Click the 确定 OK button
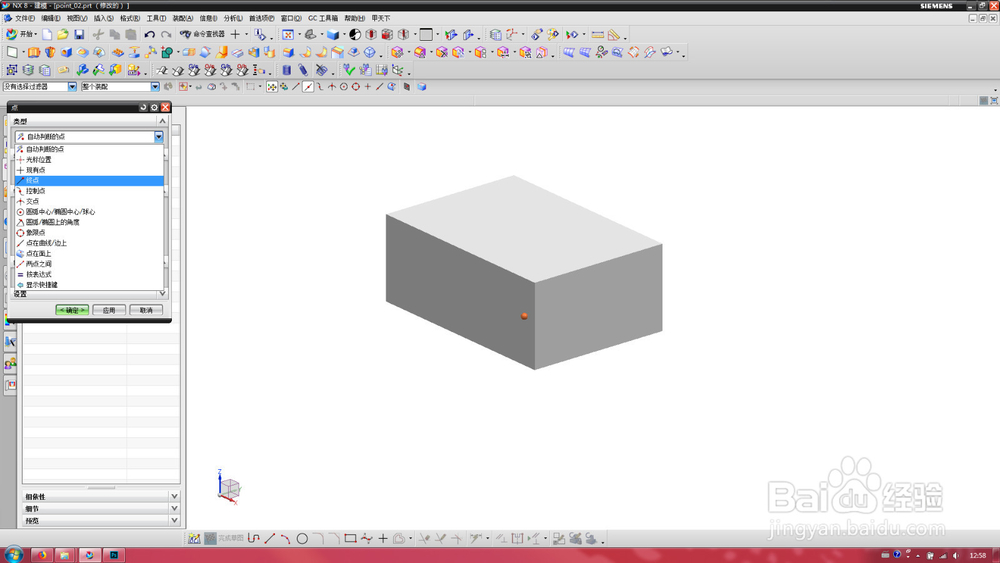 click(x=72, y=310)
